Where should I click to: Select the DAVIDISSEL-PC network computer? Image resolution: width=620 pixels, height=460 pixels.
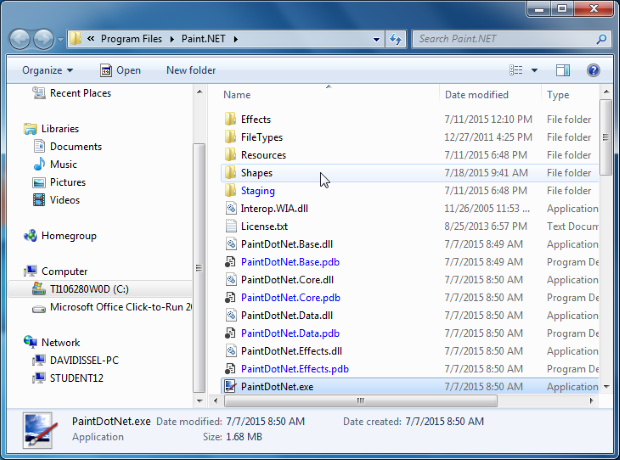(84, 360)
